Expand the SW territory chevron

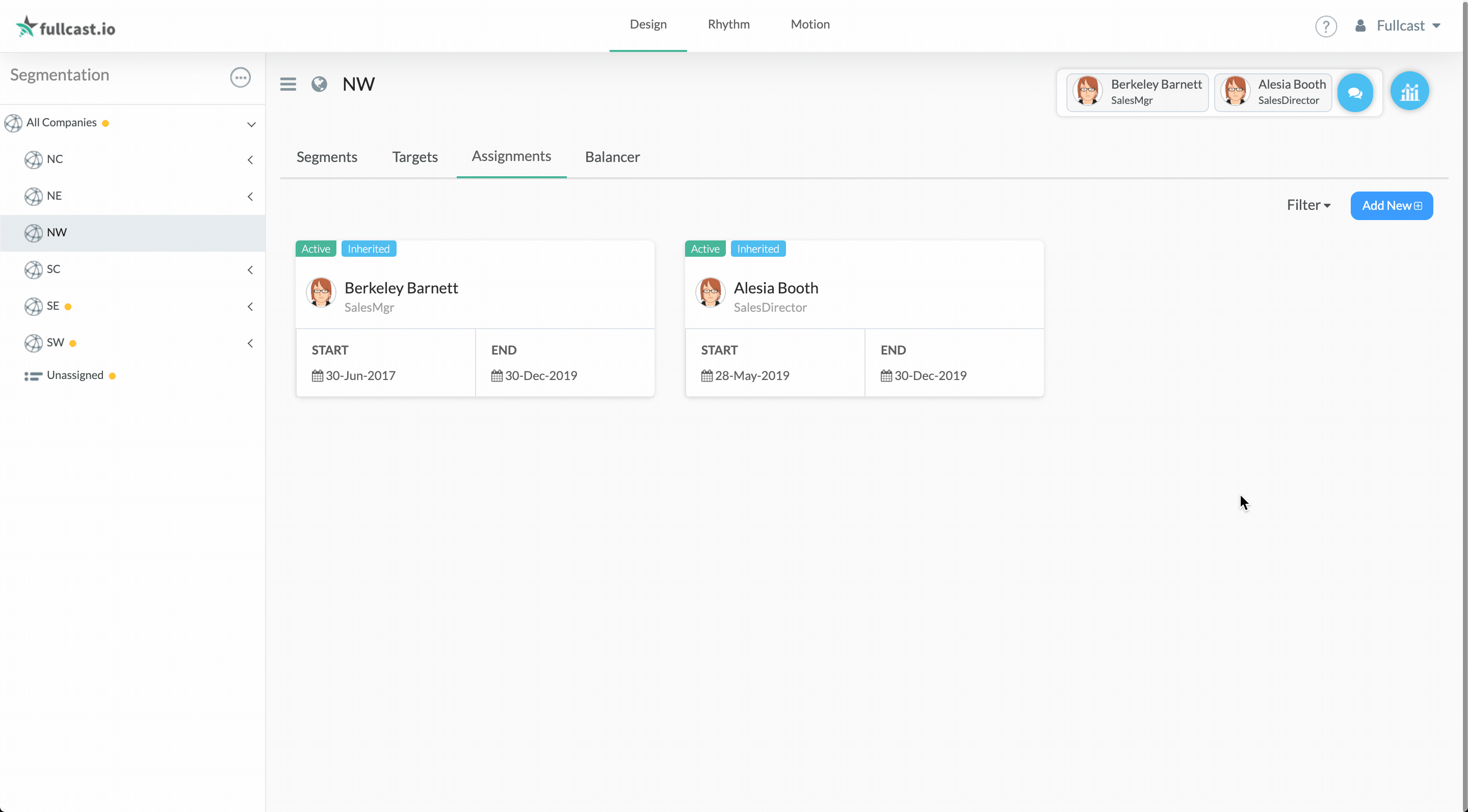tap(250, 343)
